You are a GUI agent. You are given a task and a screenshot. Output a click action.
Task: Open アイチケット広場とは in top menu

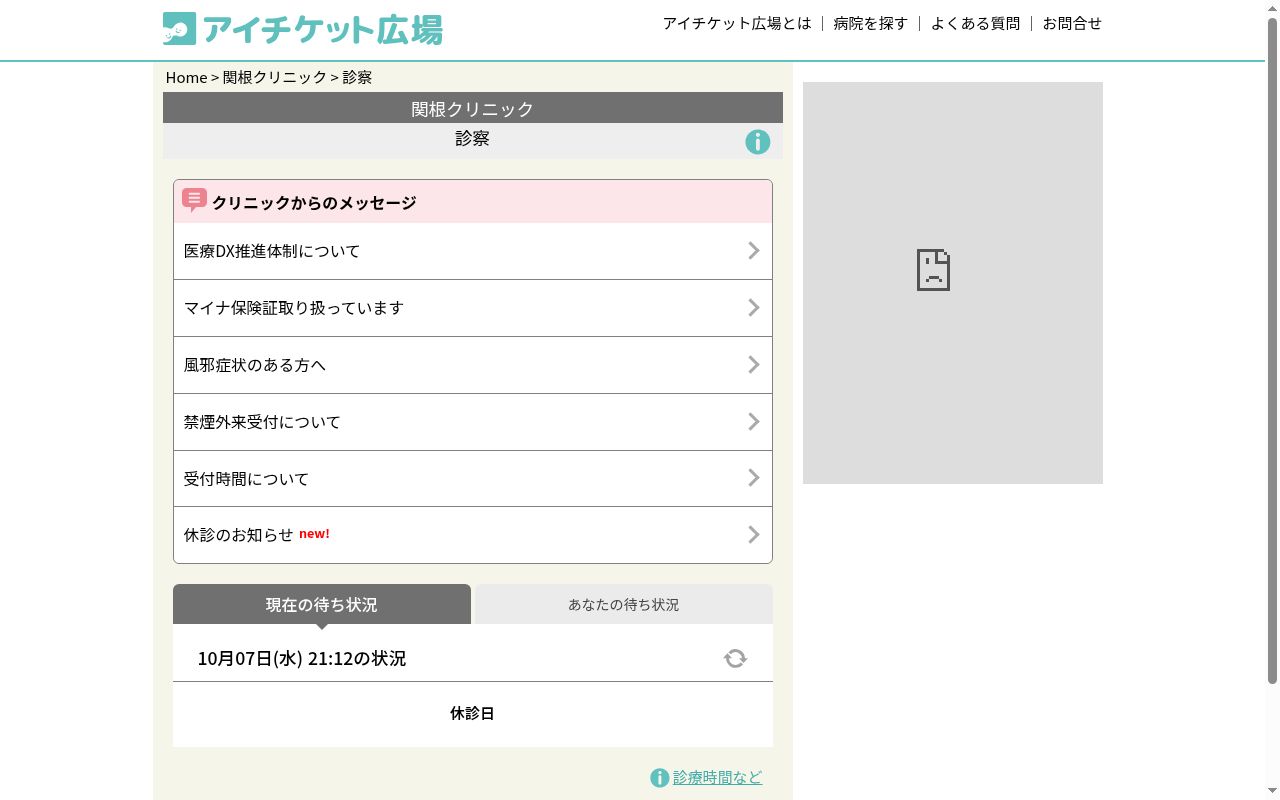click(x=737, y=23)
